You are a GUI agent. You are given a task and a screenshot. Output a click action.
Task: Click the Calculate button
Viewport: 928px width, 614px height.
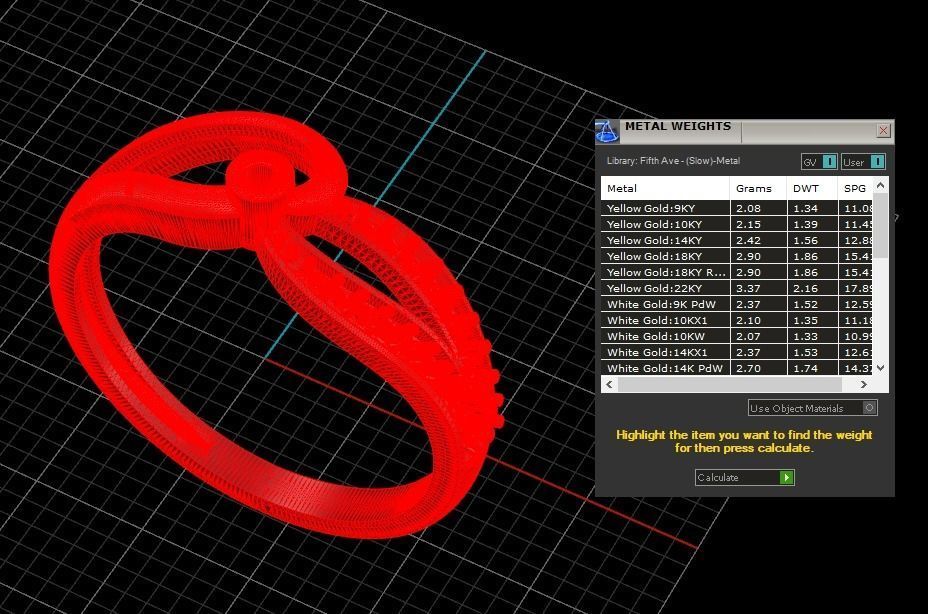click(x=745, y=477)
